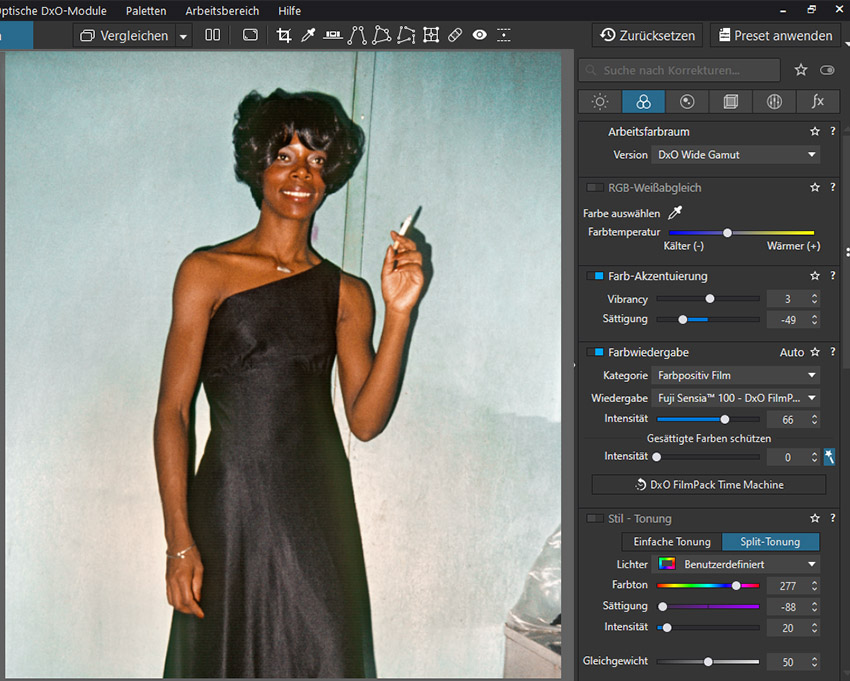Screen dimensions: 850x681
Task: Click DxO FilmPack Time Machine button
Action: 709,485
